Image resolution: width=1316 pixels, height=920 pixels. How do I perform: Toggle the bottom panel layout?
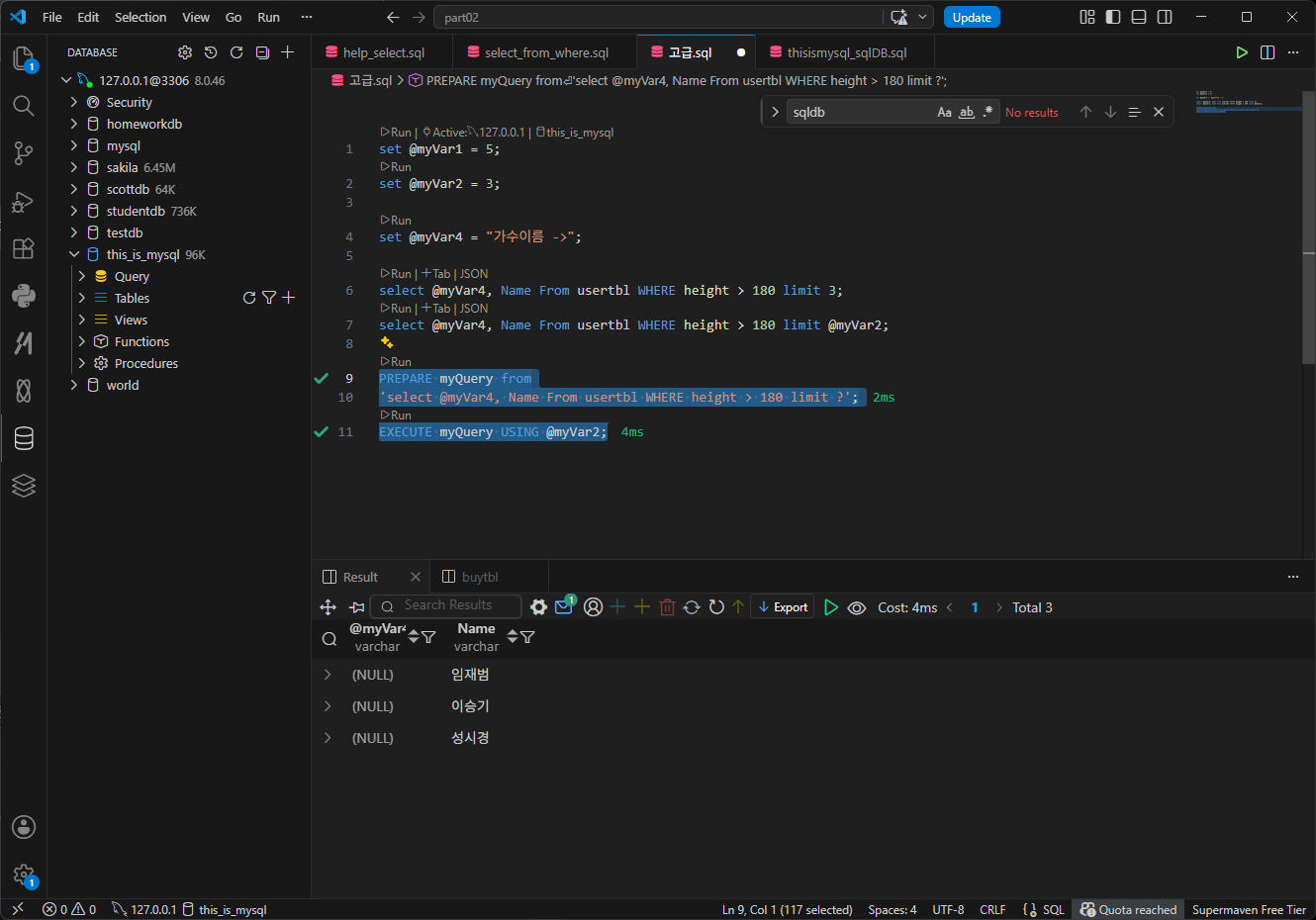tap(1139, 17)
